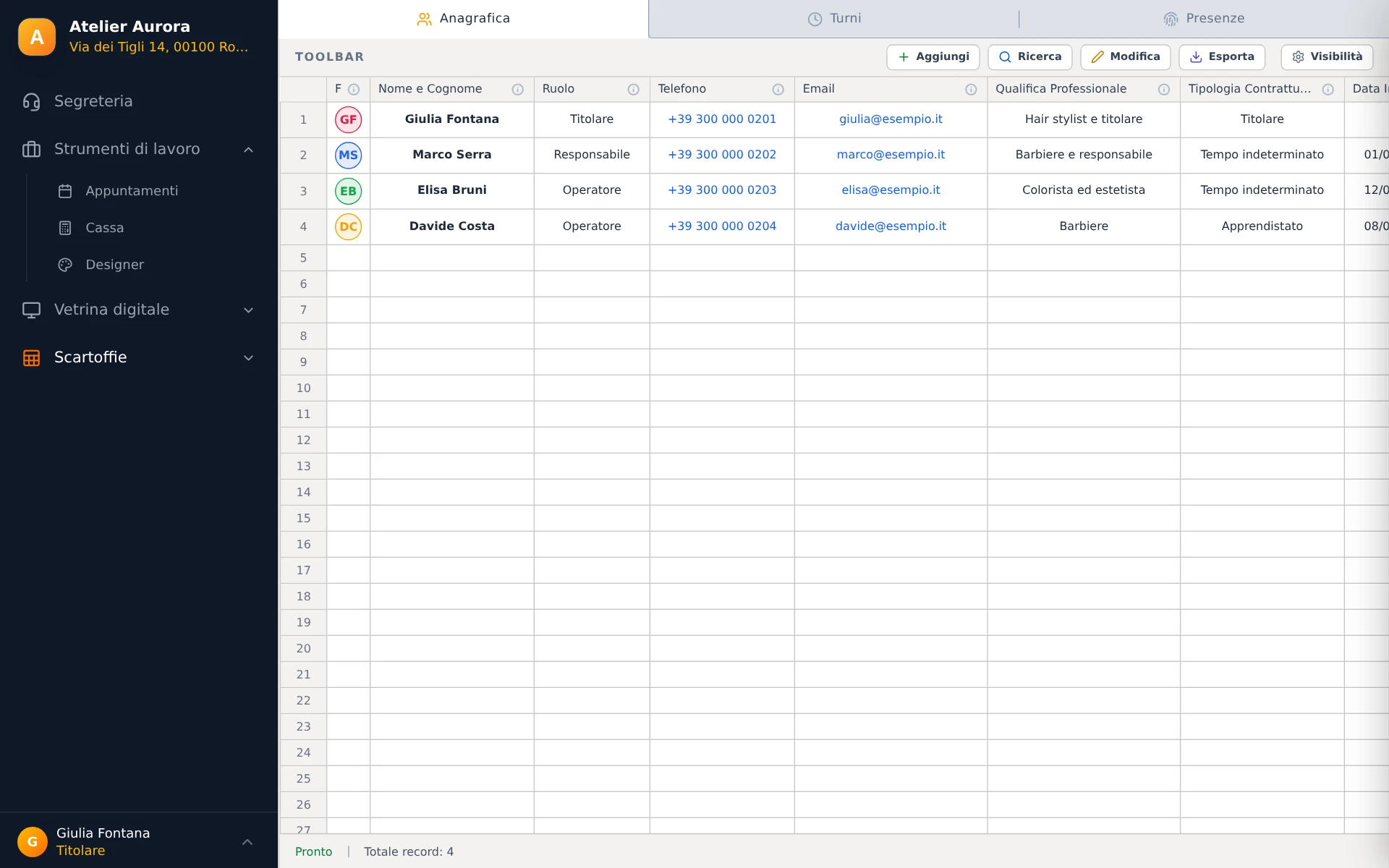The height and width of the screenshot is (868, 1389).
Task: Click info icon on F column
Action: pos(354,90)
